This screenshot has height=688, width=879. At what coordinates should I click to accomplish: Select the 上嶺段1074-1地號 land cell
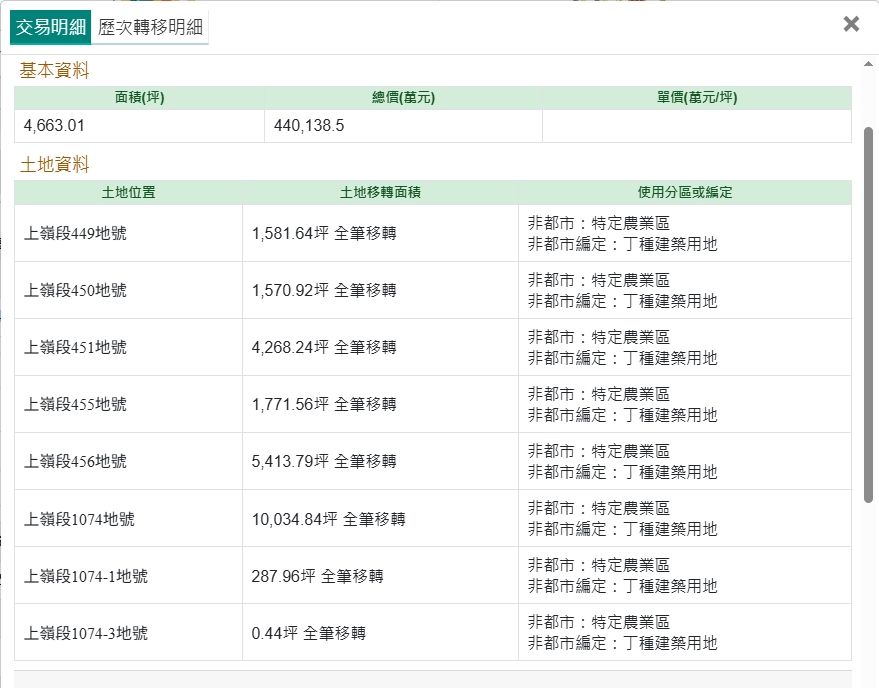86,576
